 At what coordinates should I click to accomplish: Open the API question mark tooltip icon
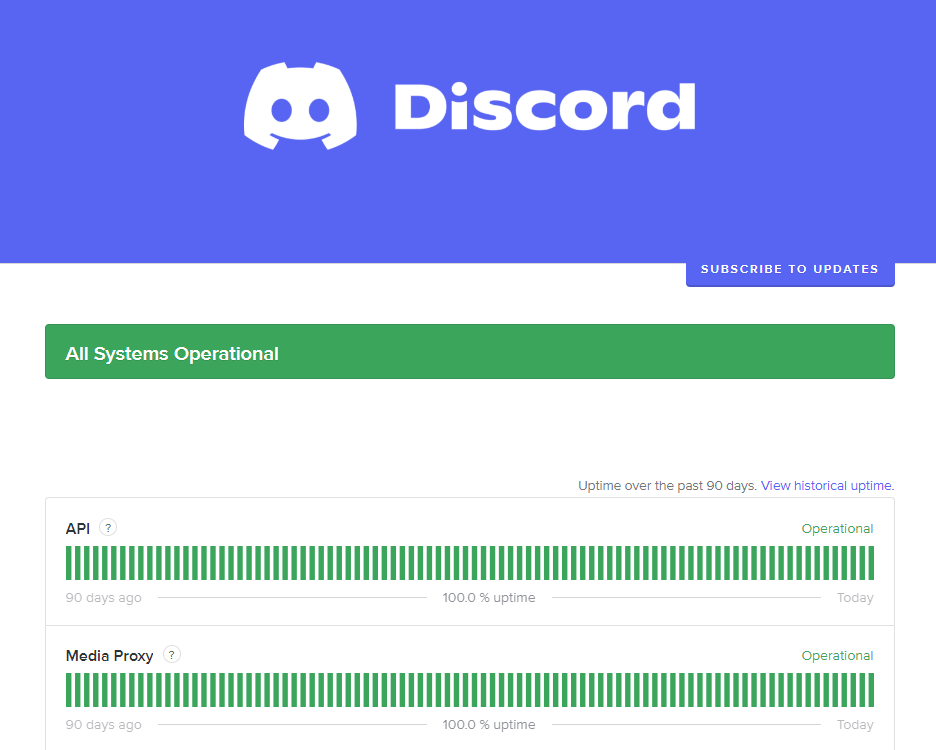click(x=108, y=528)
